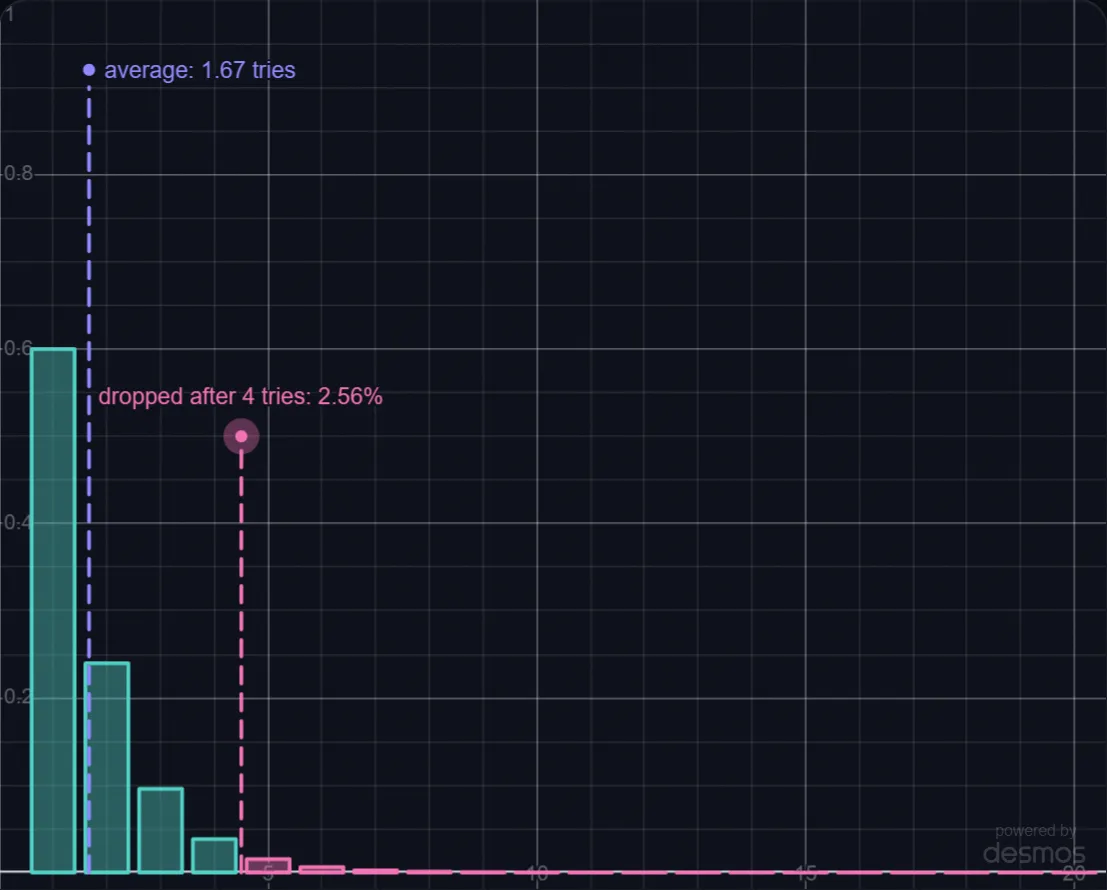Click the y-axis label 0.4
Screen dimensions: 1107x890
tap(17, 522)
